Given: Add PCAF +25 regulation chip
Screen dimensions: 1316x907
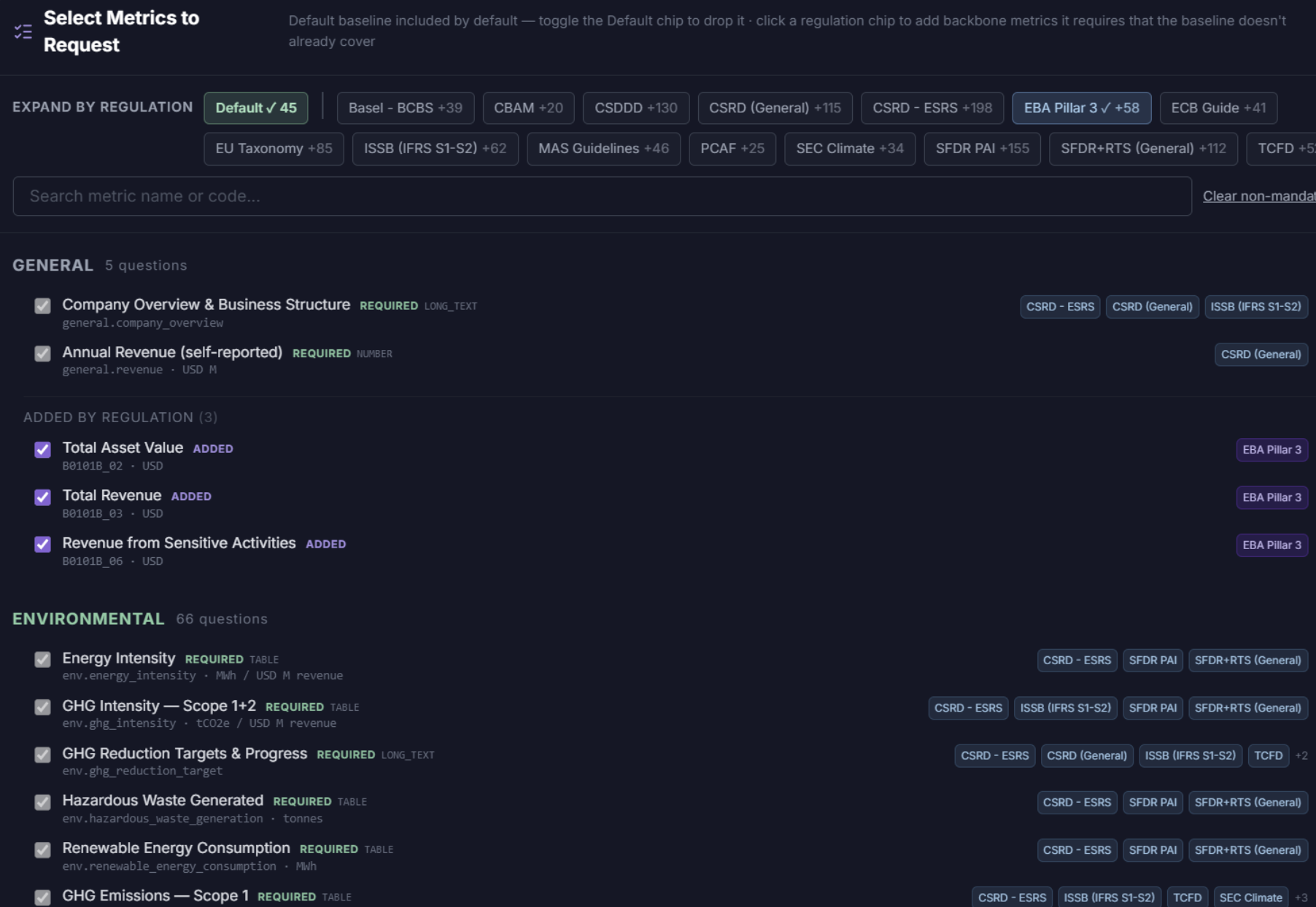Looking at the screenshot, I should pos(732,149).
